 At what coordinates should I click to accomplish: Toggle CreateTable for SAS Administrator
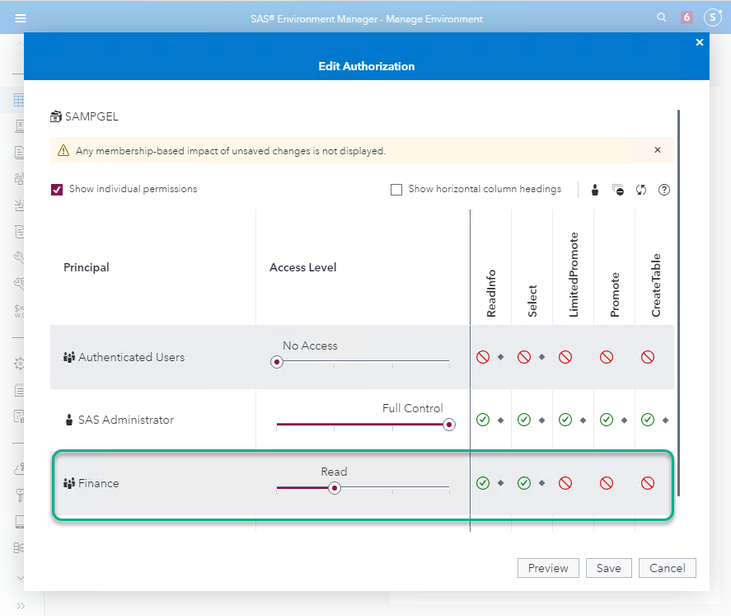tap(648, 420)
